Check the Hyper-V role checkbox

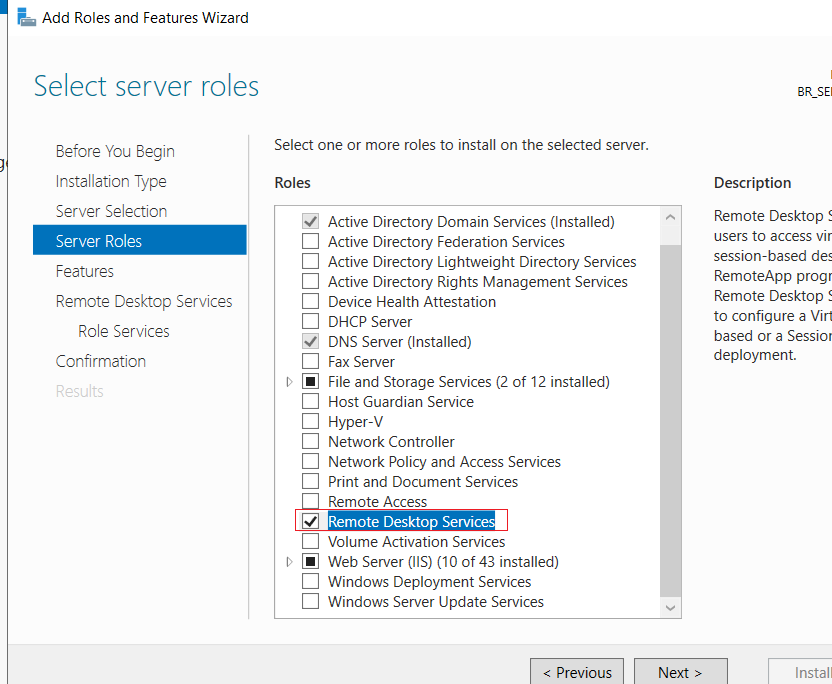(x=310, y=421)
